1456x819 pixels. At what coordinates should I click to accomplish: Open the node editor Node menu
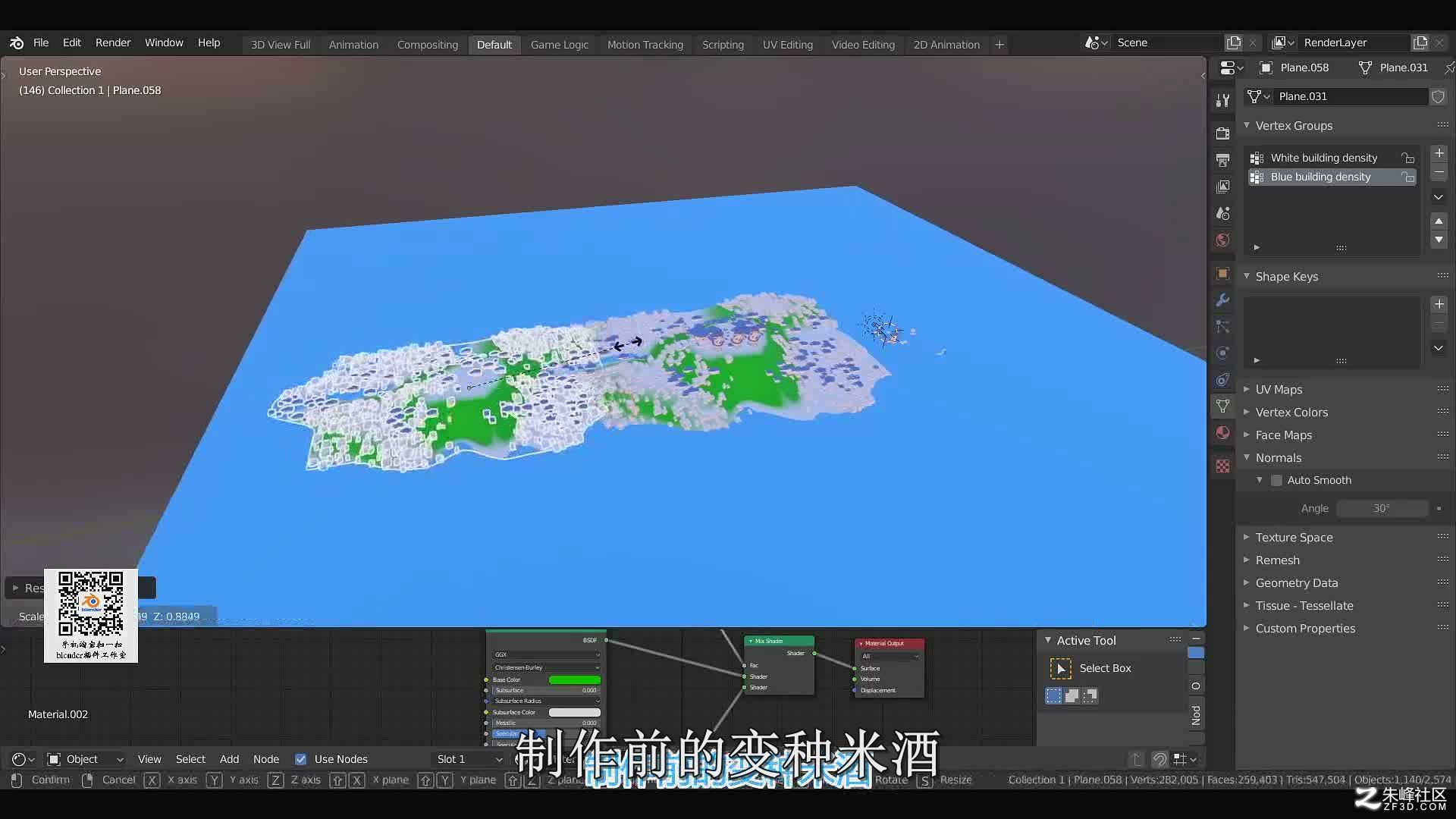coord(266,759)
